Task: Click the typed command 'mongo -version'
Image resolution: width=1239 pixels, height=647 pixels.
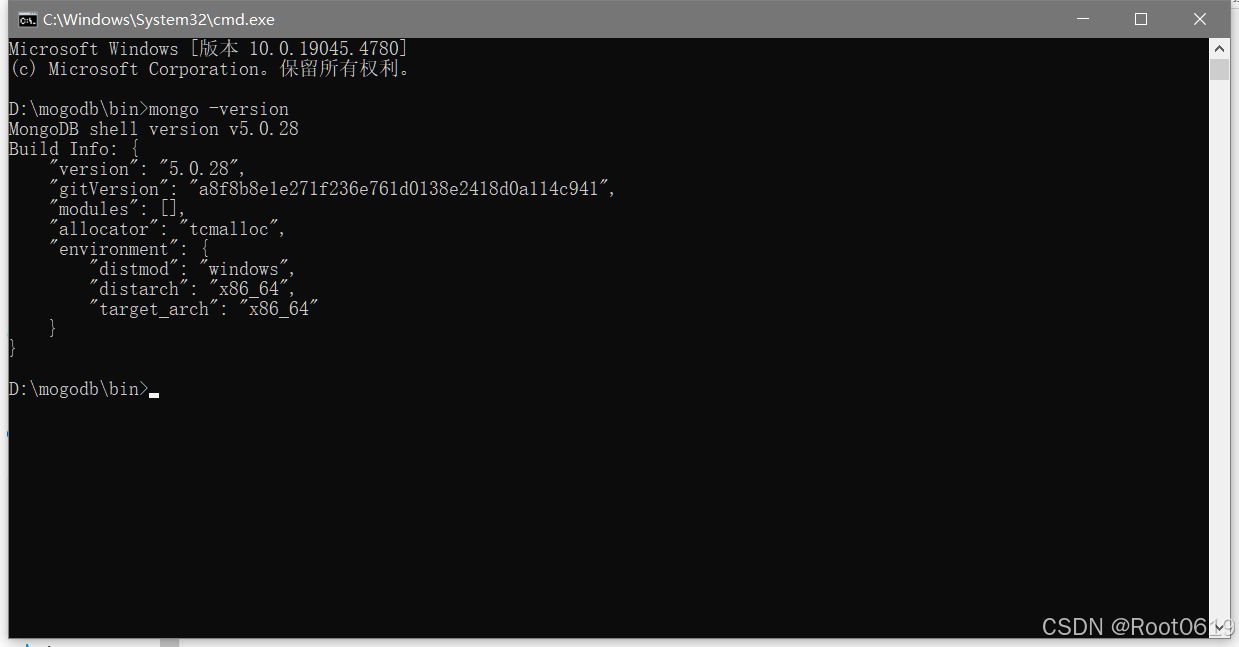Action: tap(219, 109)
